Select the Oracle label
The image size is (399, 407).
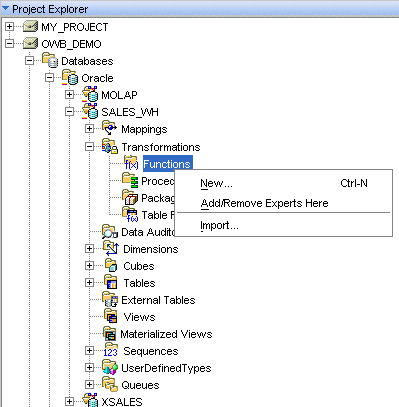(97, 78)
